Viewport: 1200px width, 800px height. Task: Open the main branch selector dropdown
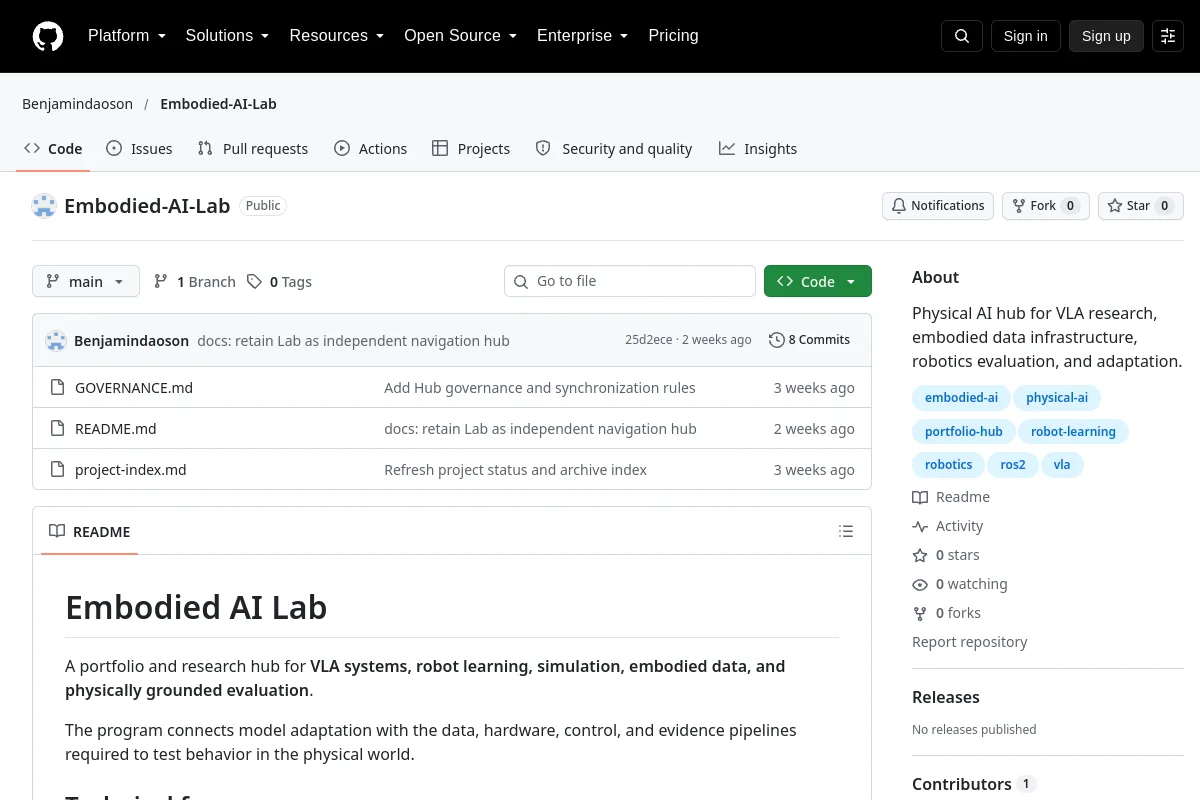point(86,281)
